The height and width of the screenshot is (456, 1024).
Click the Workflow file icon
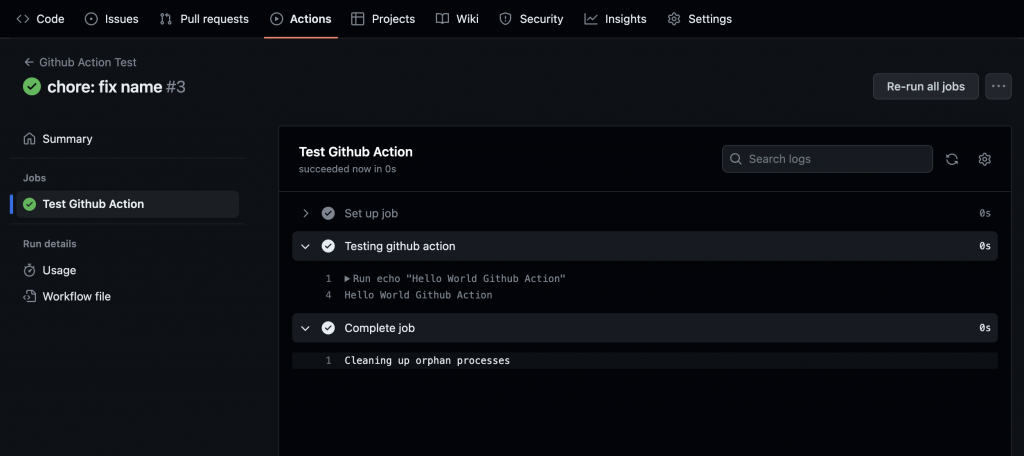coord(30,296)
